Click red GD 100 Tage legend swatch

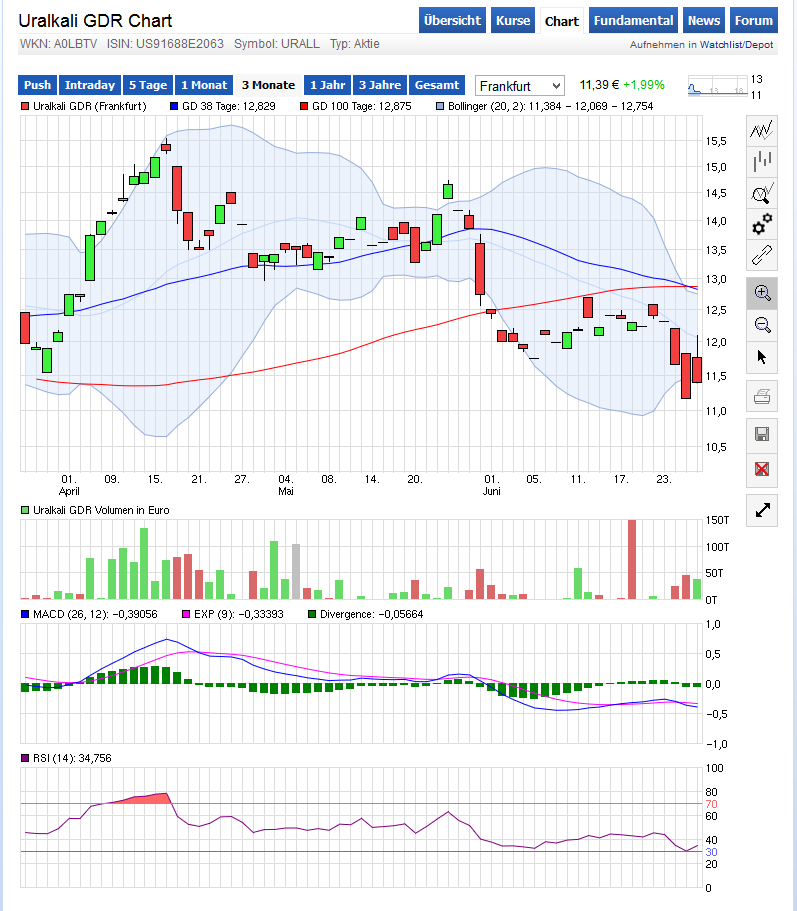tap(303, 106)
